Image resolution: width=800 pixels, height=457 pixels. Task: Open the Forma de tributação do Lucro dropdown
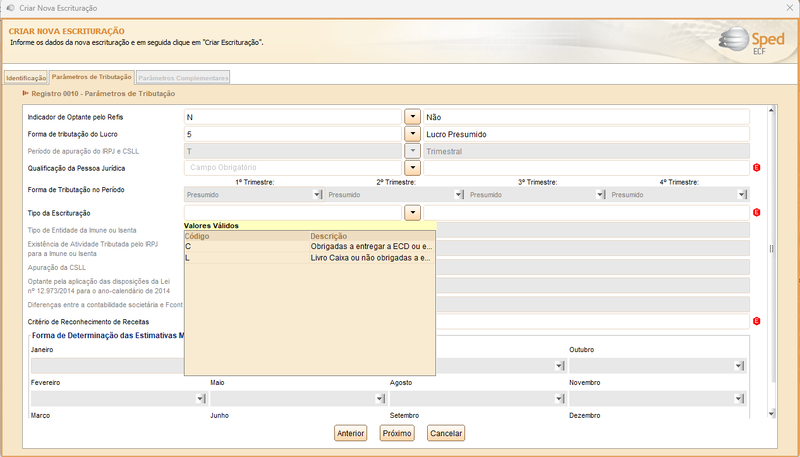(x=412, y=134)
